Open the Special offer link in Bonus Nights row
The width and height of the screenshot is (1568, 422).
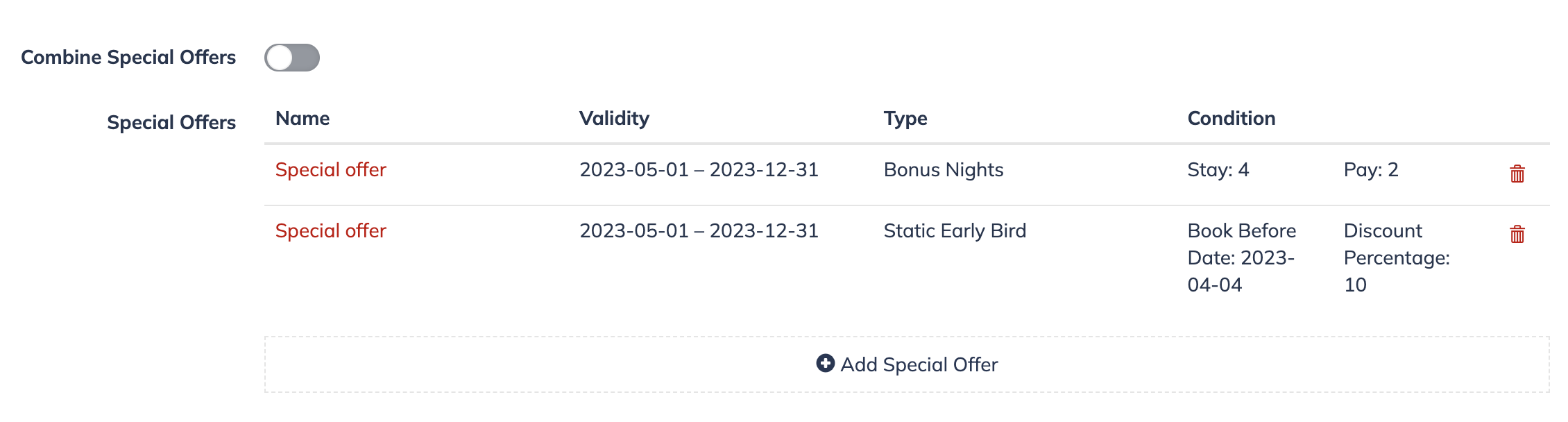coord(331,169)
